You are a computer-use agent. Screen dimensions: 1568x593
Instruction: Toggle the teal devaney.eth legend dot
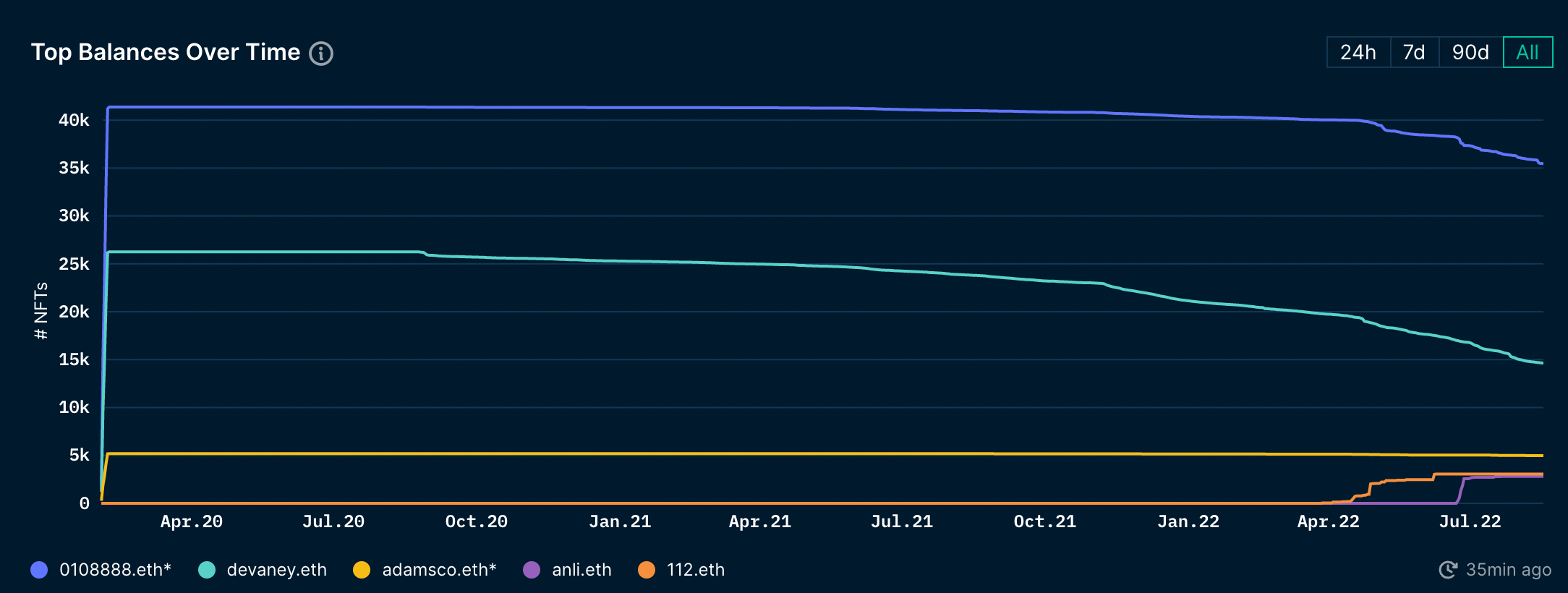(x=207, y=570)
